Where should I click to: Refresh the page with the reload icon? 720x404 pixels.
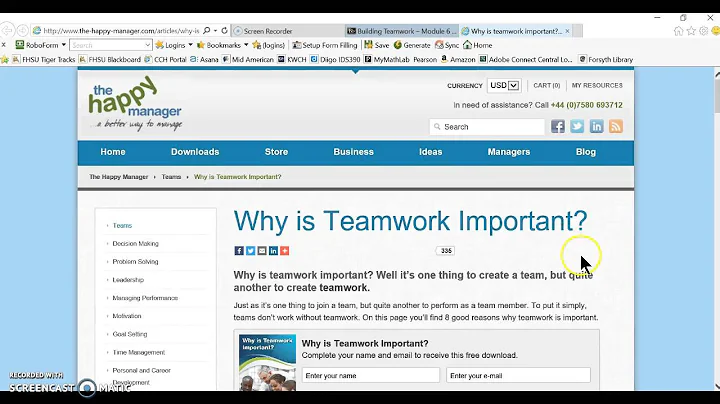(x=224, y=31)
